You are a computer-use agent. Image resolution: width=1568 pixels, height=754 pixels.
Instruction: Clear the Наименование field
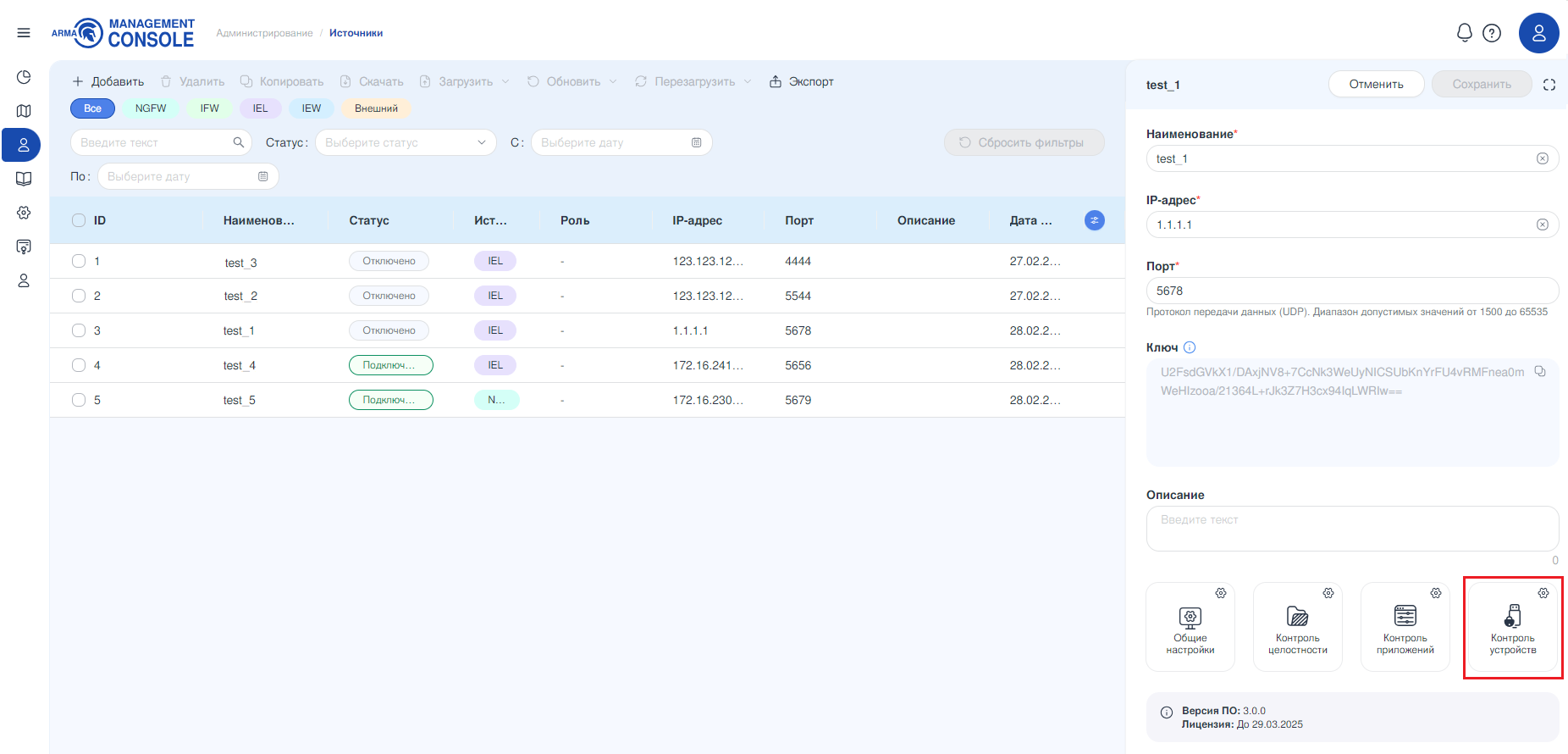click(x=1543, y=158)
